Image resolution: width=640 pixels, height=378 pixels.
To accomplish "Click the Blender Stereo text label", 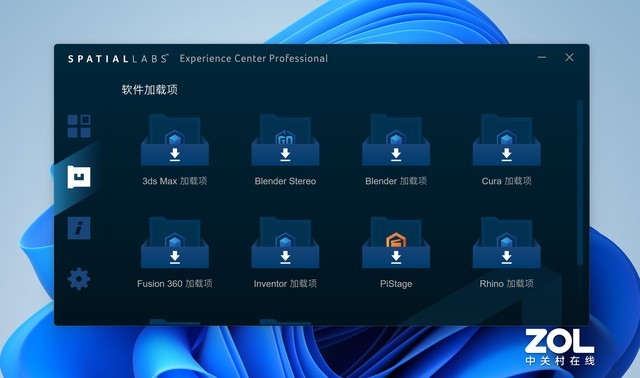I will click(x=285, y=181).
